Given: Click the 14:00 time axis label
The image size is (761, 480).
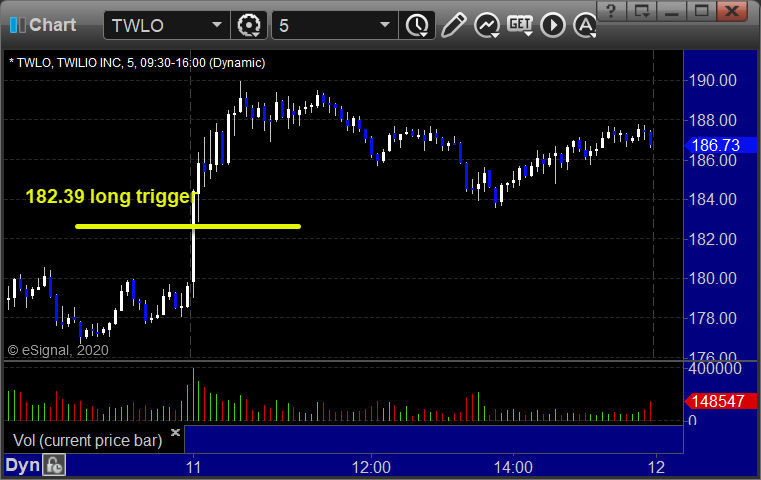Looking at the screenshot, I should coord(513,467).
